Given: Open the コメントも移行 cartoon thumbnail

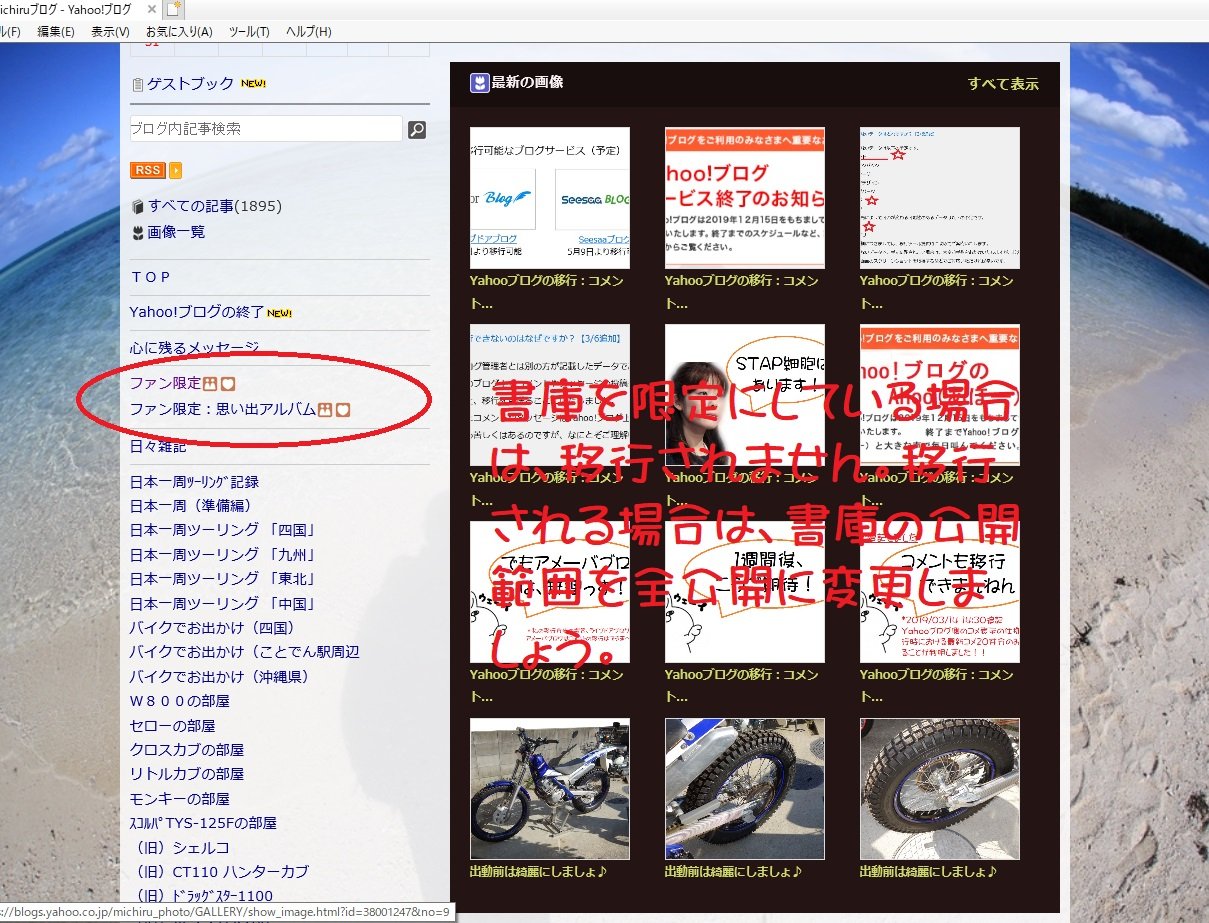Looking at the screenshot, I should click(940, 592).
